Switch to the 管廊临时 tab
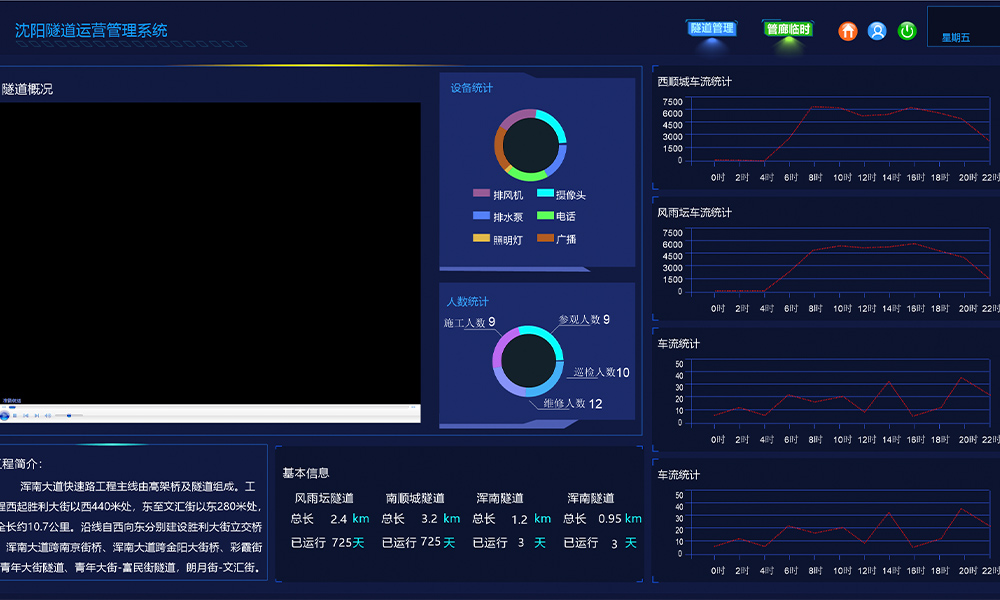The width and height of the screenshot is (1000, 600). click(x=788, y=29)
